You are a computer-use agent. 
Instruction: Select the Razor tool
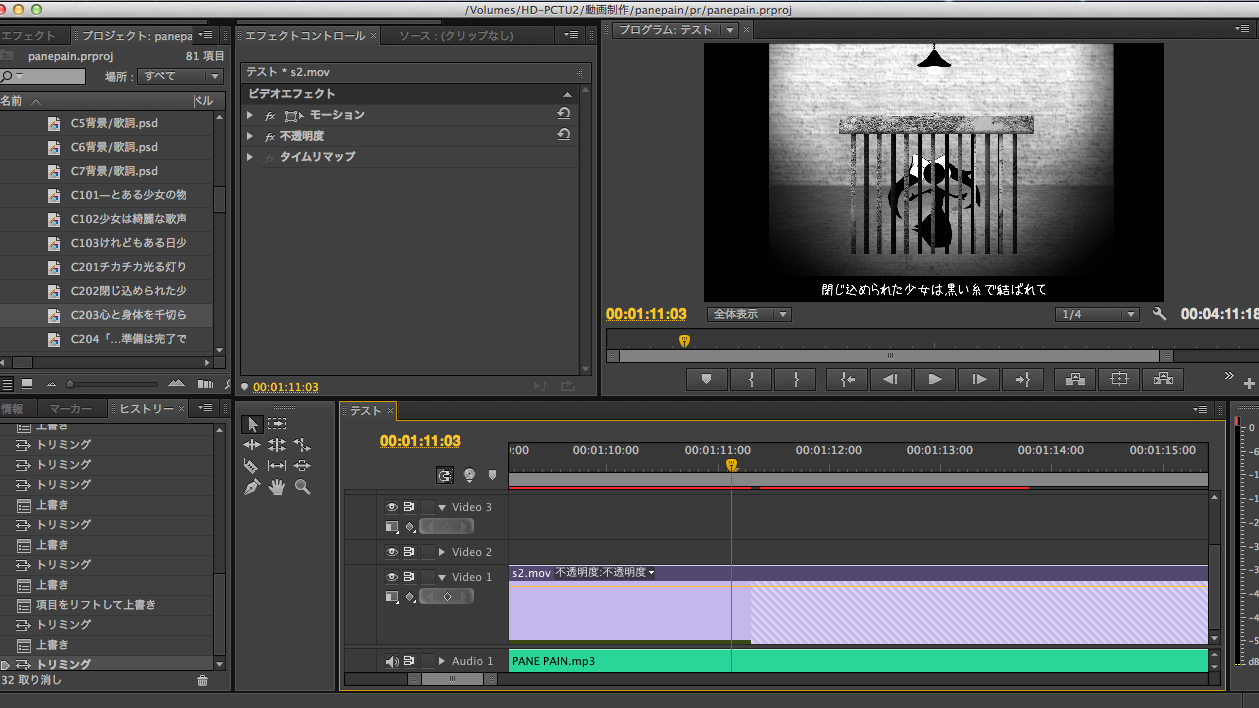point(251,466)
